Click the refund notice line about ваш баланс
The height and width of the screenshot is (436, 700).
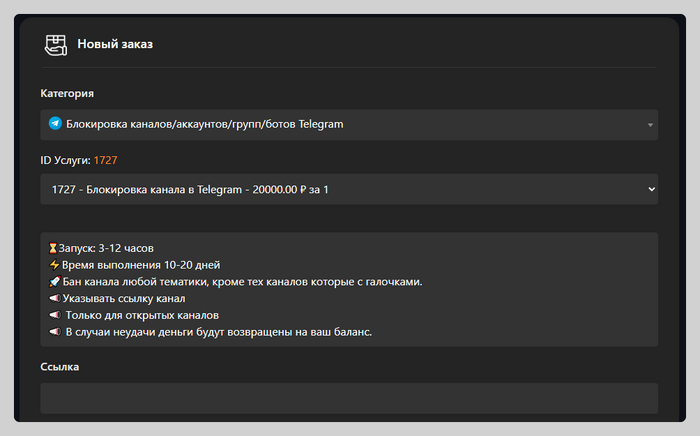pos(218,332)
